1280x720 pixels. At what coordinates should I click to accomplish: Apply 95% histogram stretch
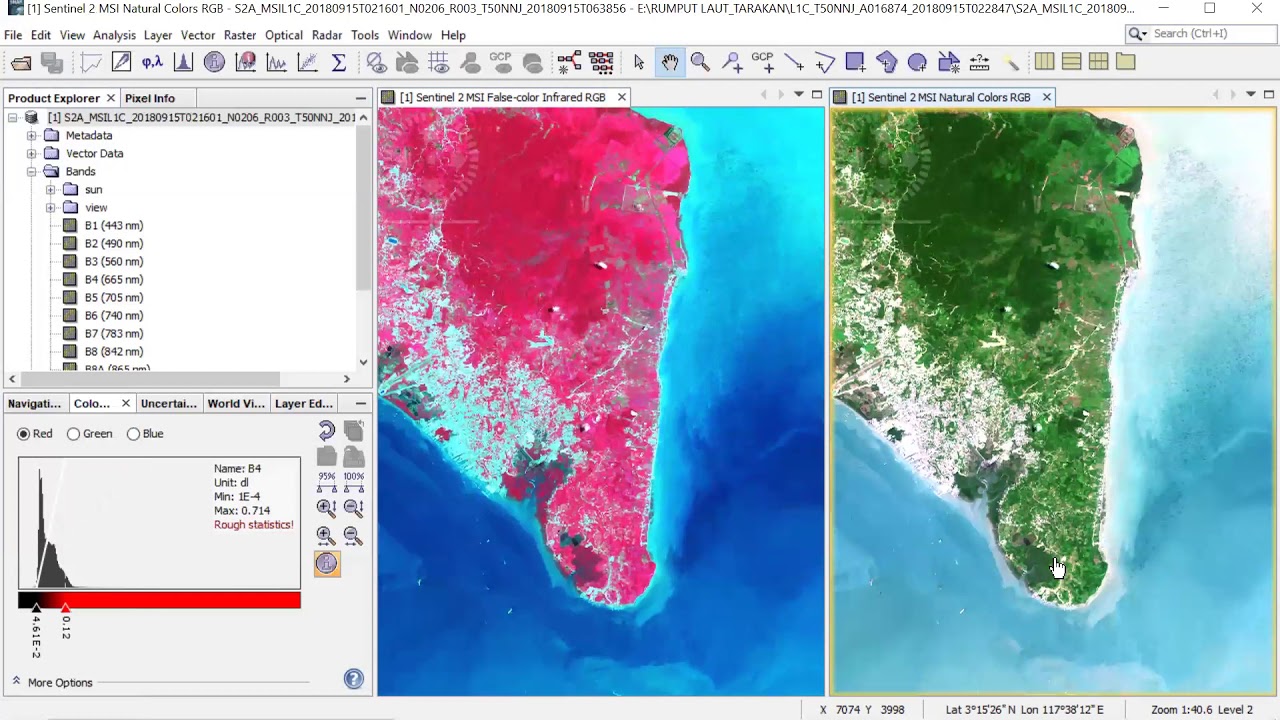327,481
